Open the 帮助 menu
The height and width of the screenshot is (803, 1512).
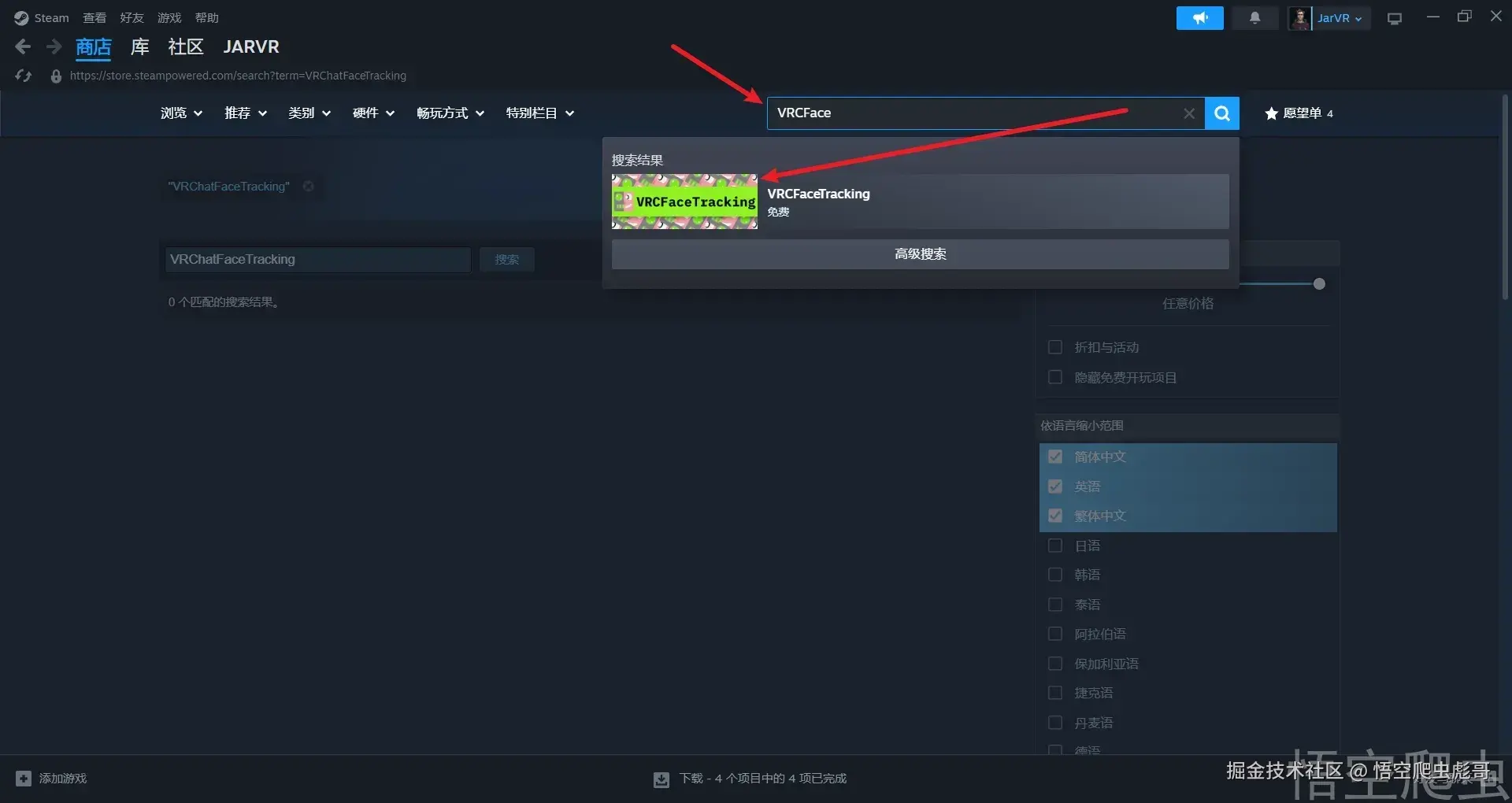[207, 17]
